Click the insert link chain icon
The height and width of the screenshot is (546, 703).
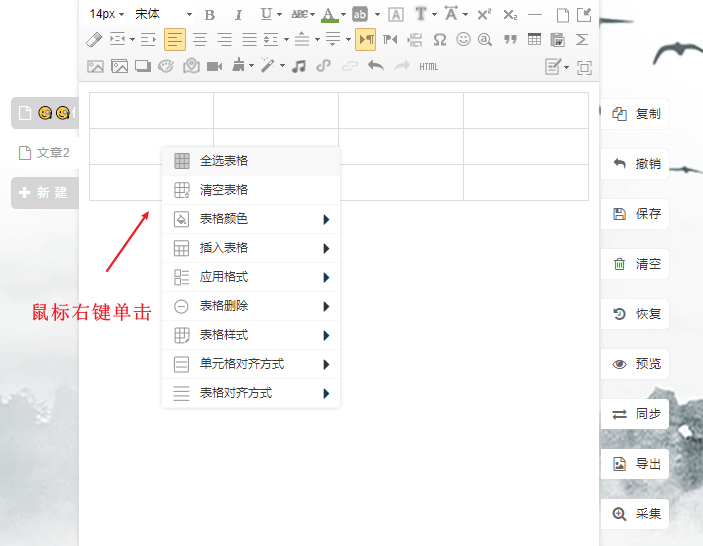click(x=323, y=66)
